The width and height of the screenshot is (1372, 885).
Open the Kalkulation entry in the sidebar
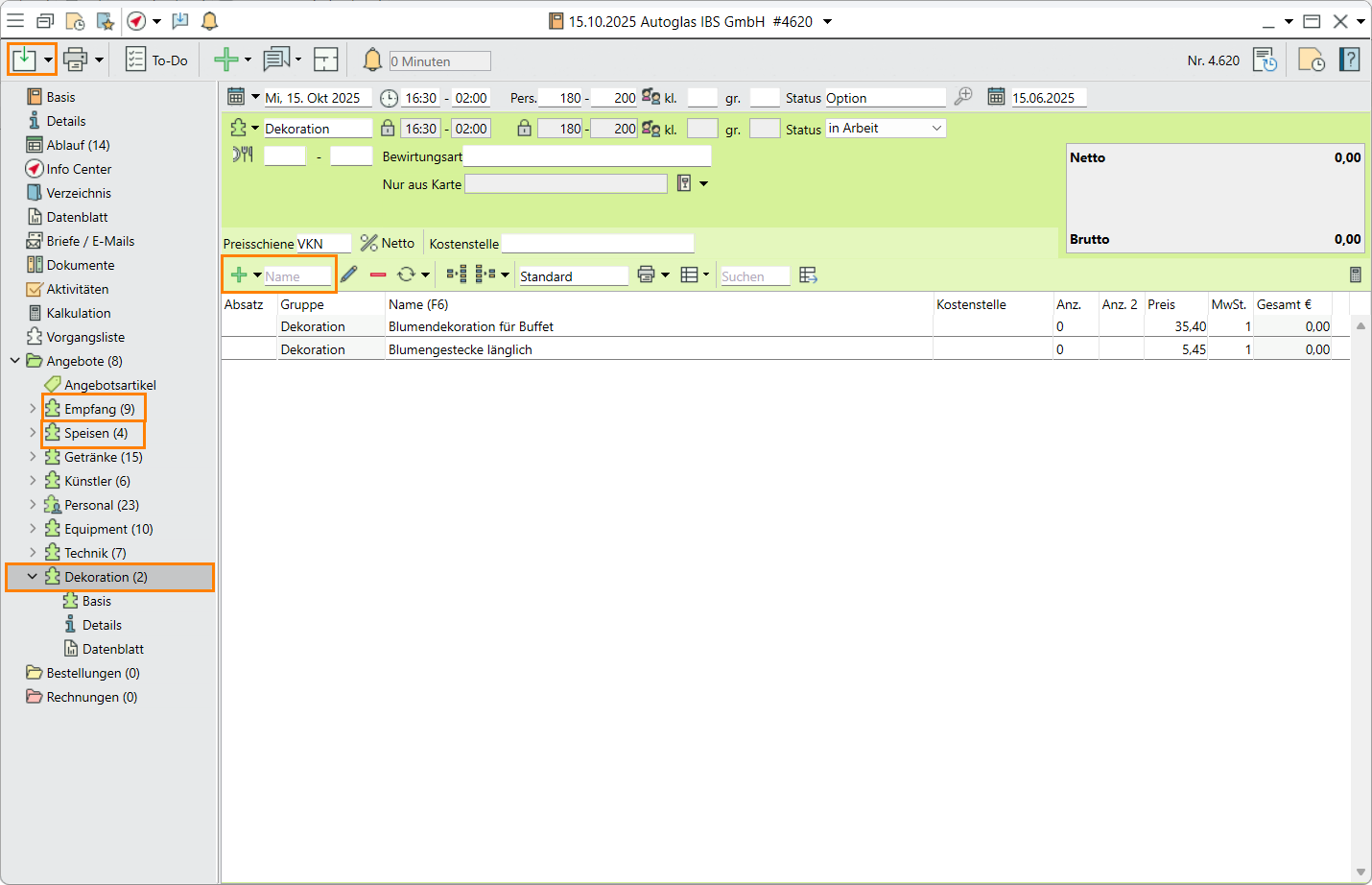coord(79,313)
